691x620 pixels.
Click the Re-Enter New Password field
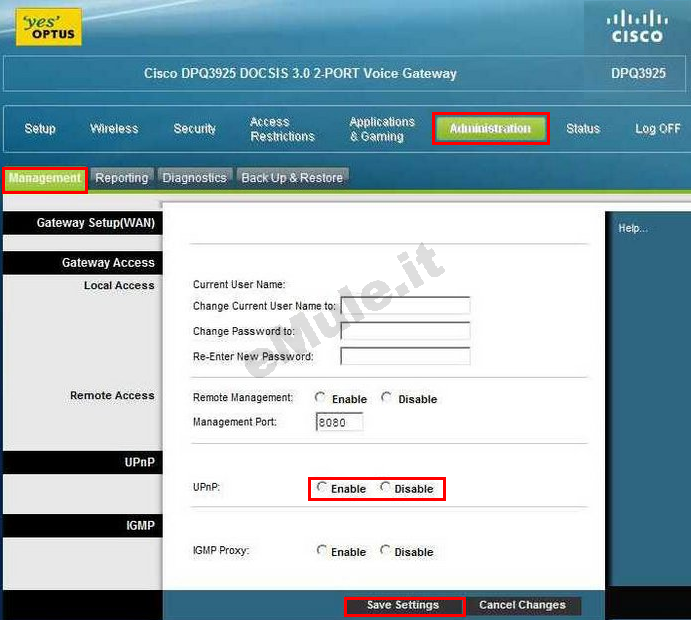(x=405, y=356)
